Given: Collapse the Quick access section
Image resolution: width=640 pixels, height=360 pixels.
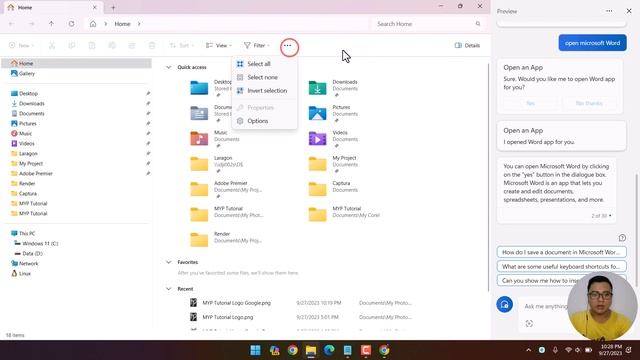Looking at the screenshot, I should coord(169,67).
